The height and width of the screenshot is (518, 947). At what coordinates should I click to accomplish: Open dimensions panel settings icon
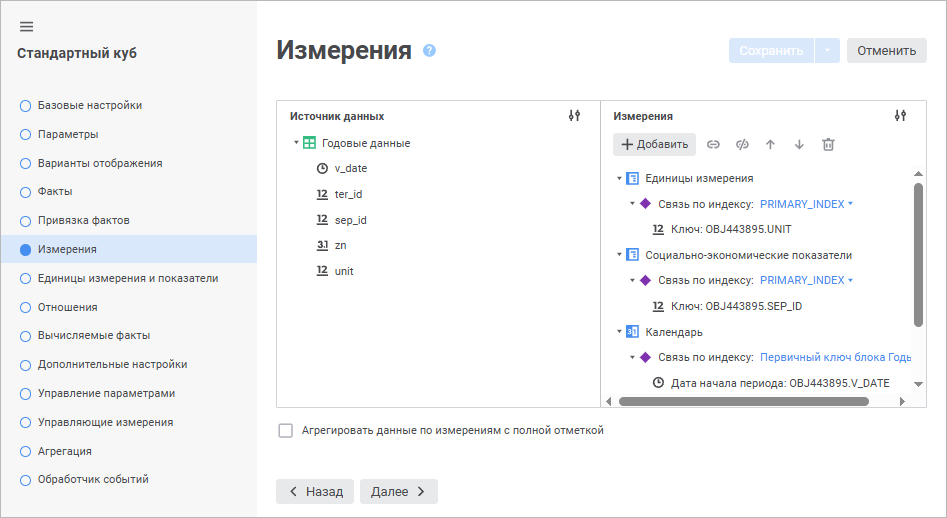click(x=900, y=116)
